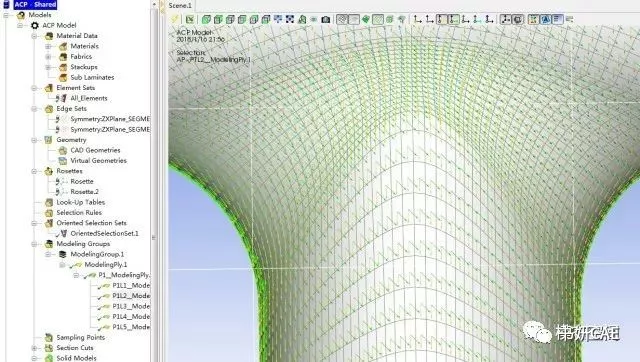The image size is (640, 362).
Task: Select the Rosette item under Rosettes
Action: [82, 182]
